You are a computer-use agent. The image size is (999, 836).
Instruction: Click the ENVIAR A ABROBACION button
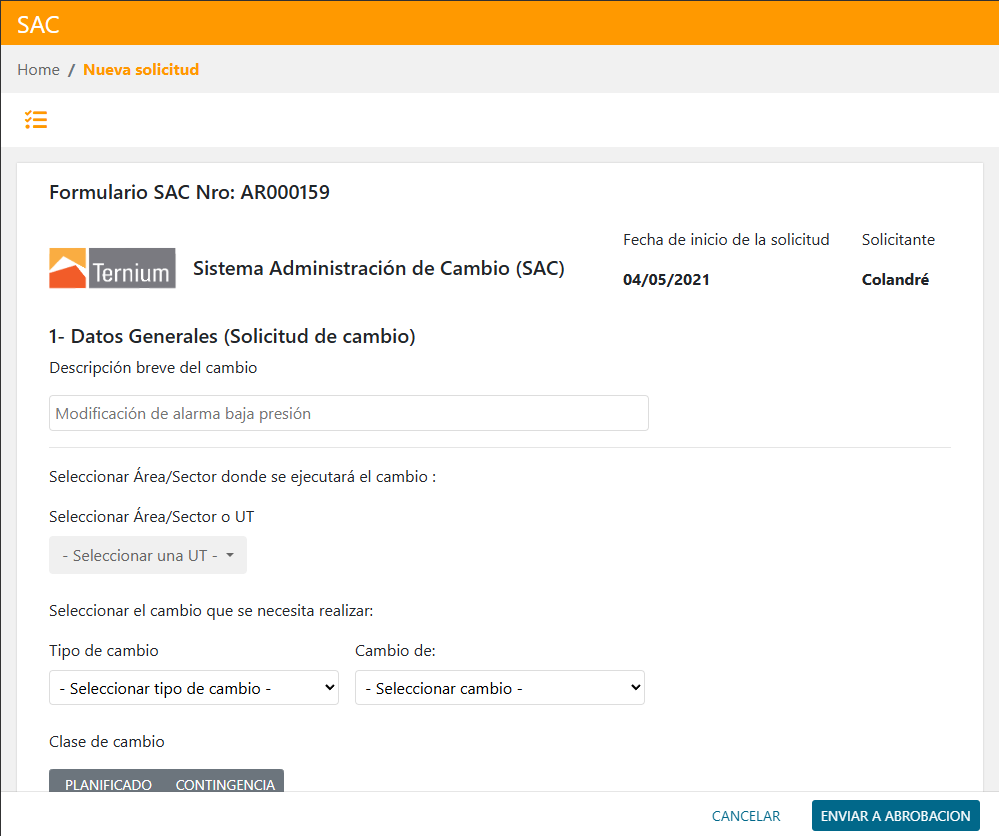coord(895,815)
